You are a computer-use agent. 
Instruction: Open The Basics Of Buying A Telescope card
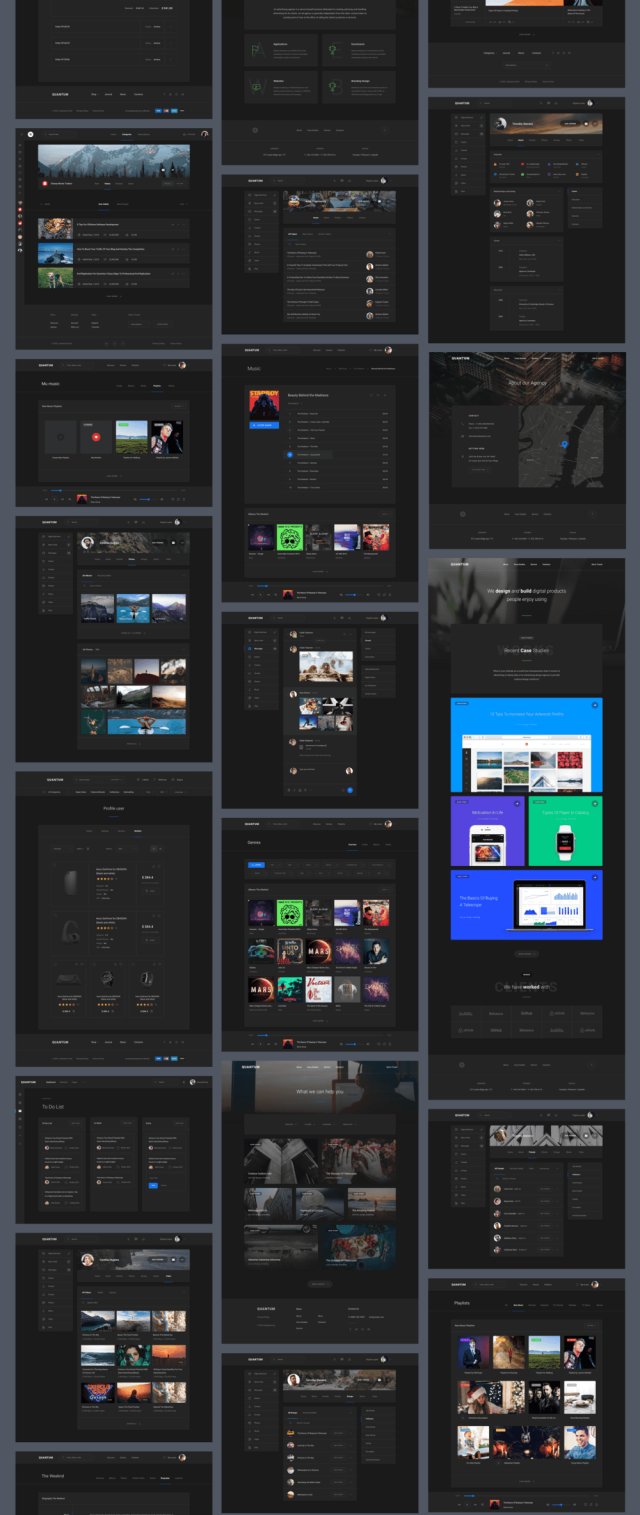coord(527,904)
